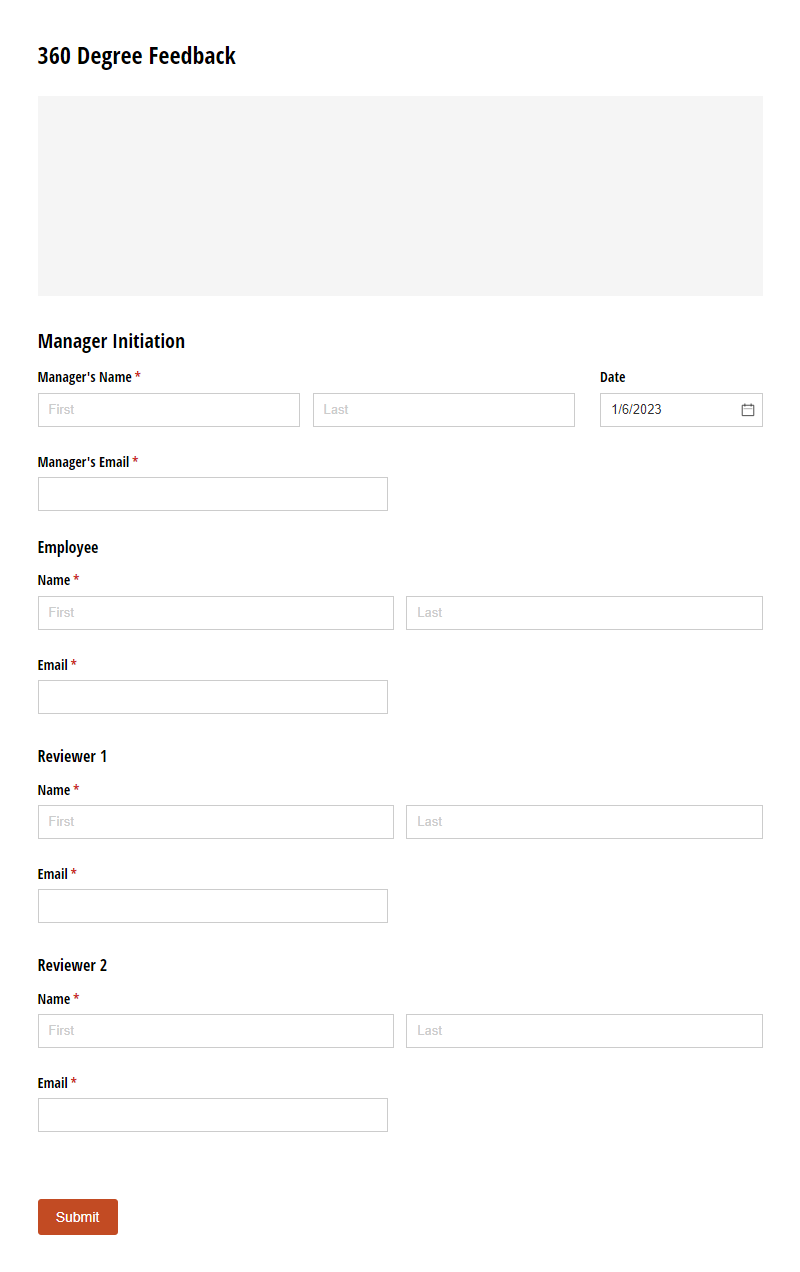The image size is (800, 1272).
Task: Click Reviewer 1's Email input box
Action: click(212, 905)
